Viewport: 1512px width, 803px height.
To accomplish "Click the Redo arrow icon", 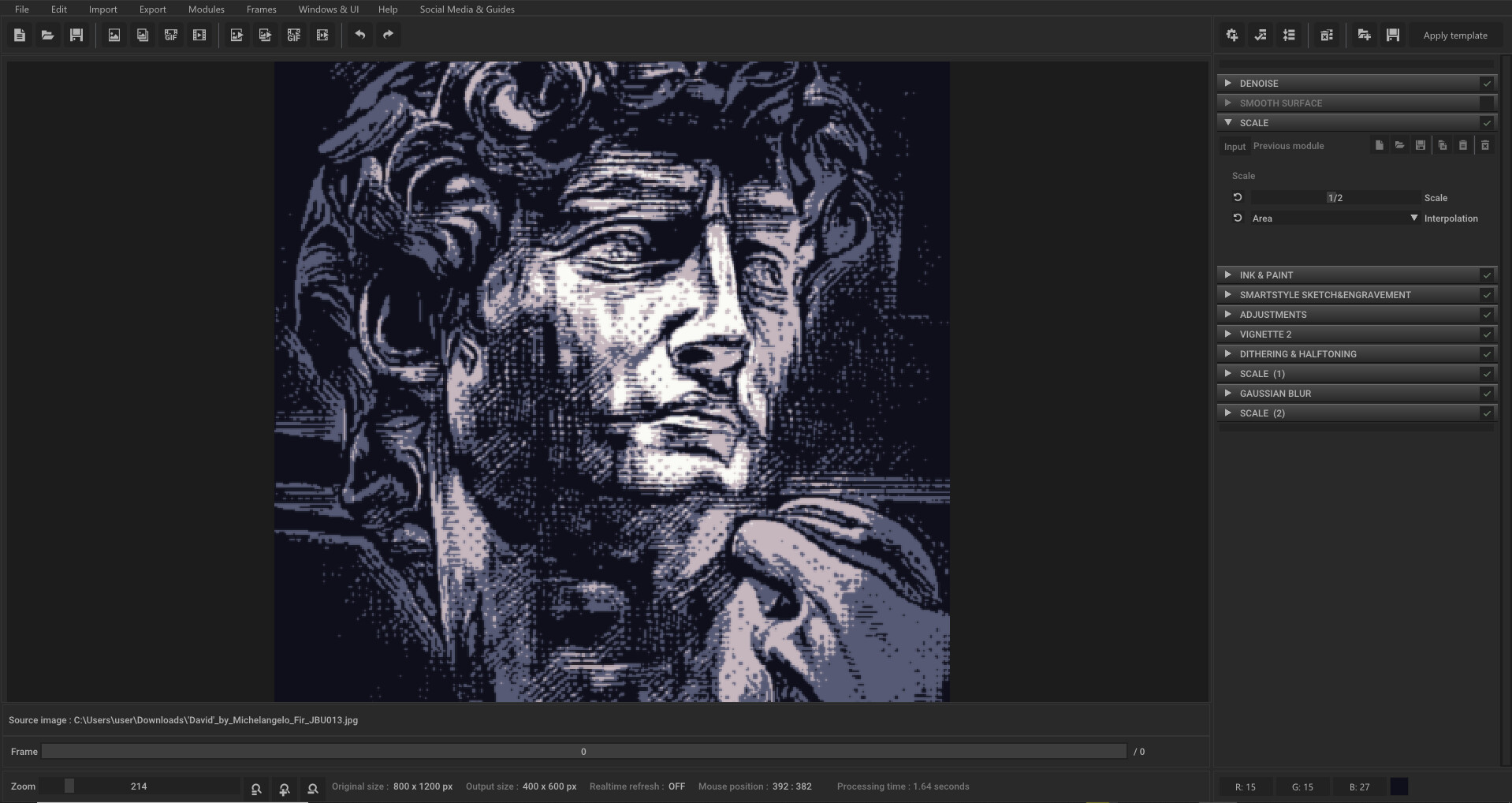I will 387,35.
